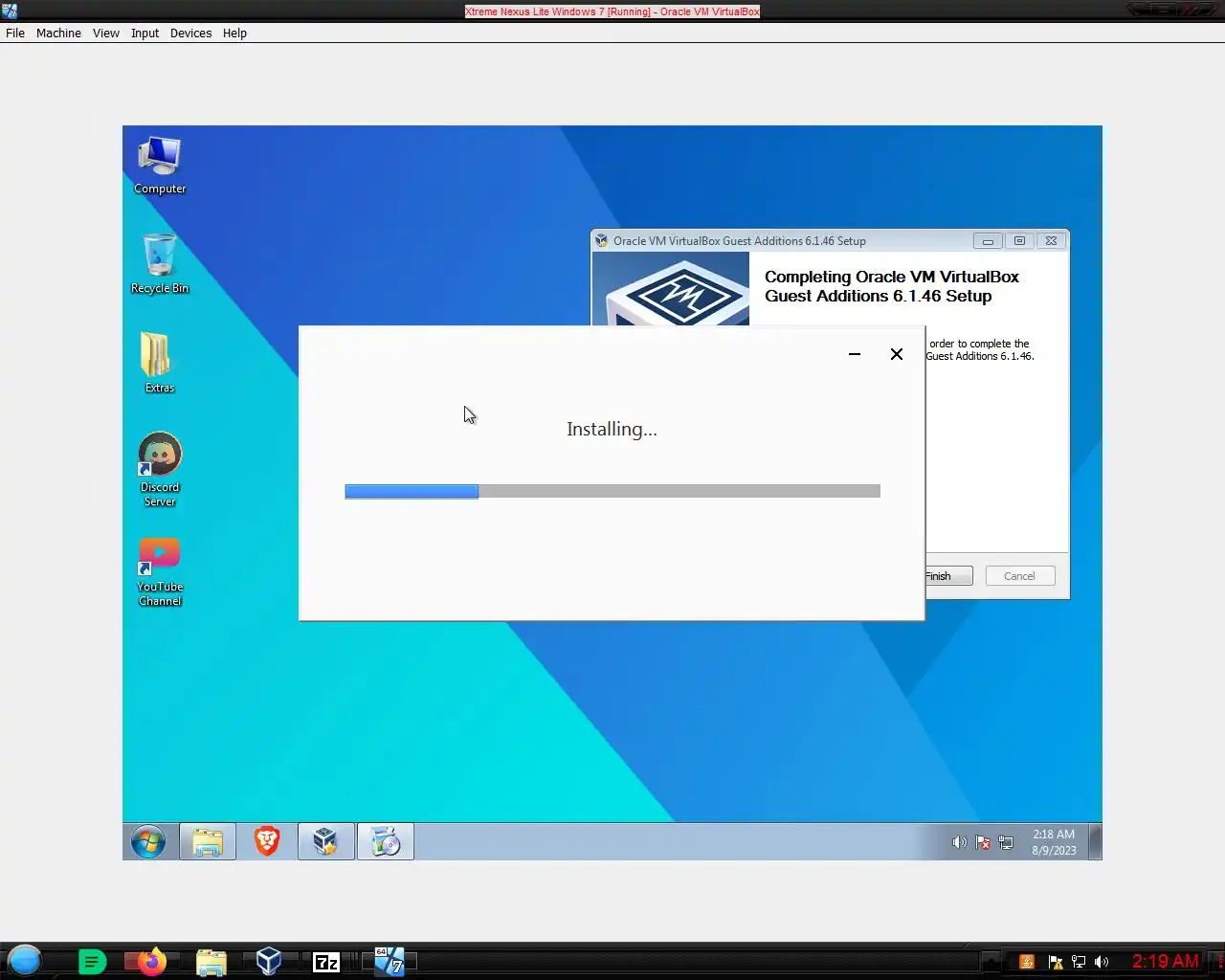Click the Guest Additions Setup title bar
This screenshot has height=980, width=1225.
coord(831,240)
